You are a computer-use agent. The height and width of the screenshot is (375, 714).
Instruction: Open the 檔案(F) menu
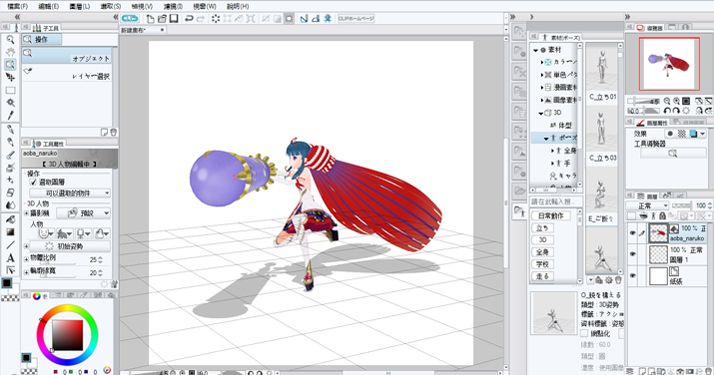(x=18, y=6)
